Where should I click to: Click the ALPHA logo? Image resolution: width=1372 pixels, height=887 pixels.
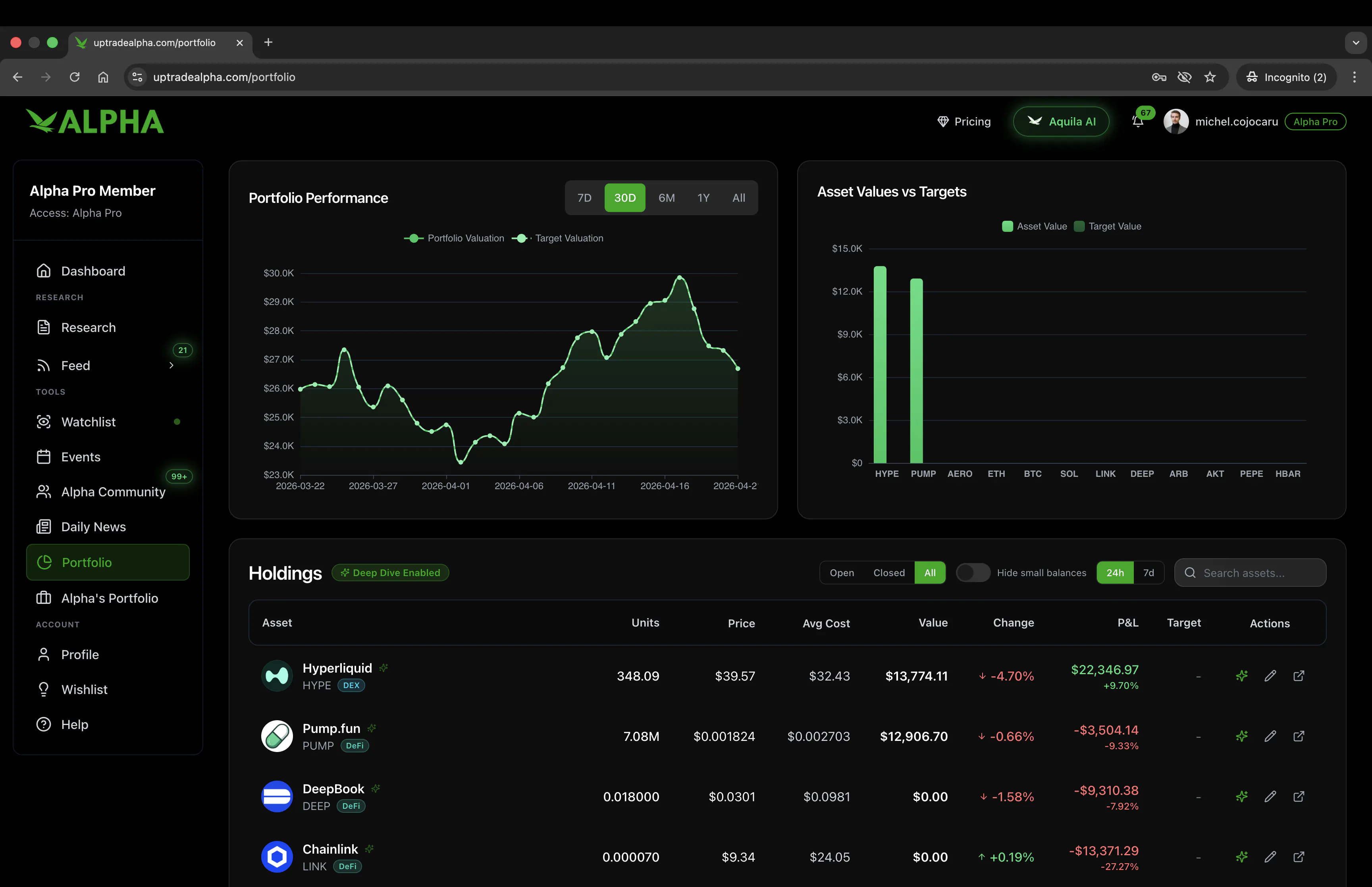coord(95,121)
